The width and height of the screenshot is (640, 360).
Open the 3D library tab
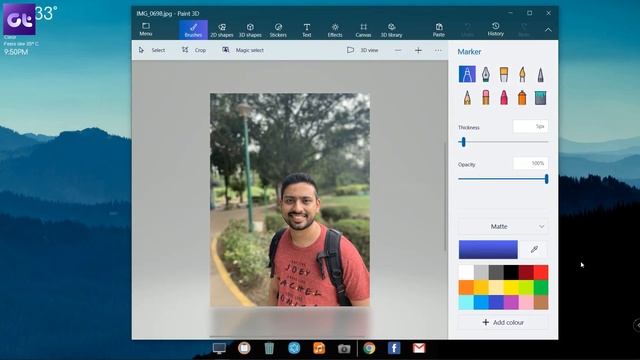click(x=391, y=30)
